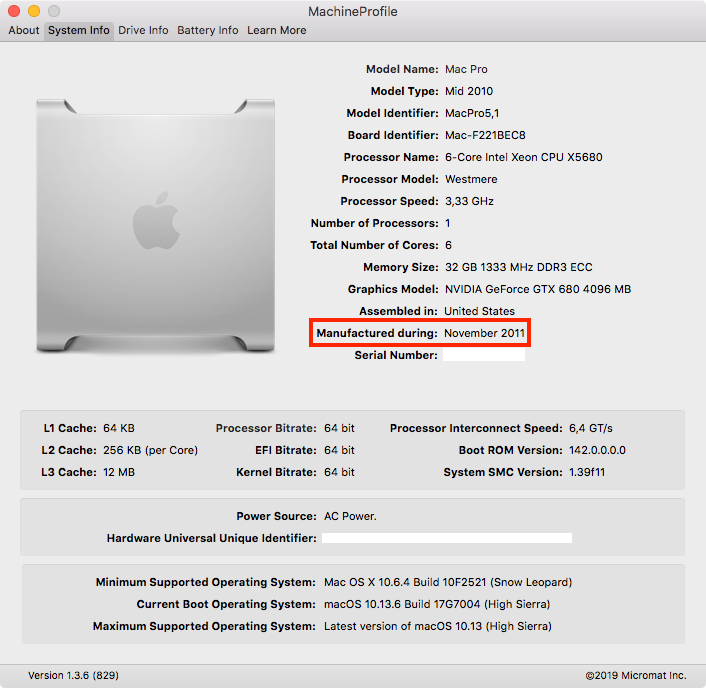
Task: Click the Kernel Bitrate 64 bit value
Action: (339, 472)
